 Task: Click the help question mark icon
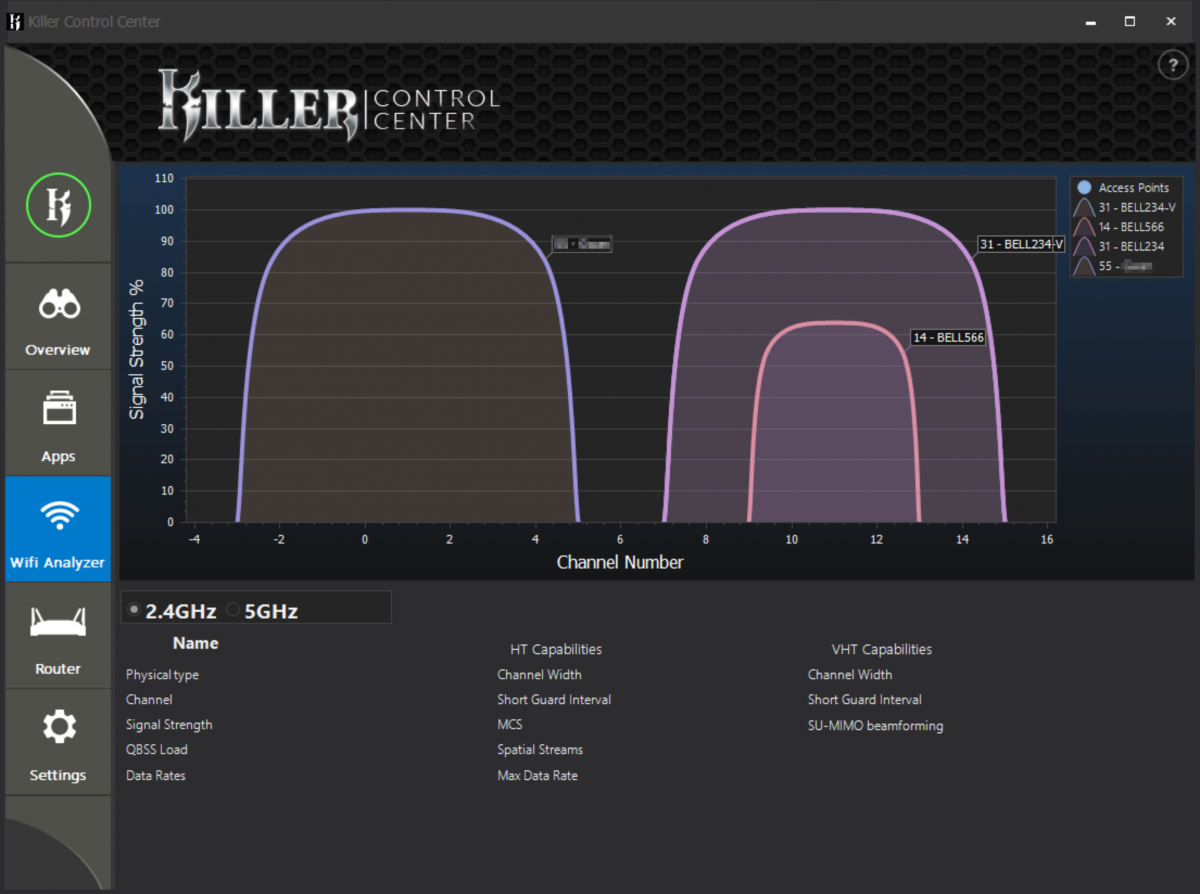(1172, 65)
